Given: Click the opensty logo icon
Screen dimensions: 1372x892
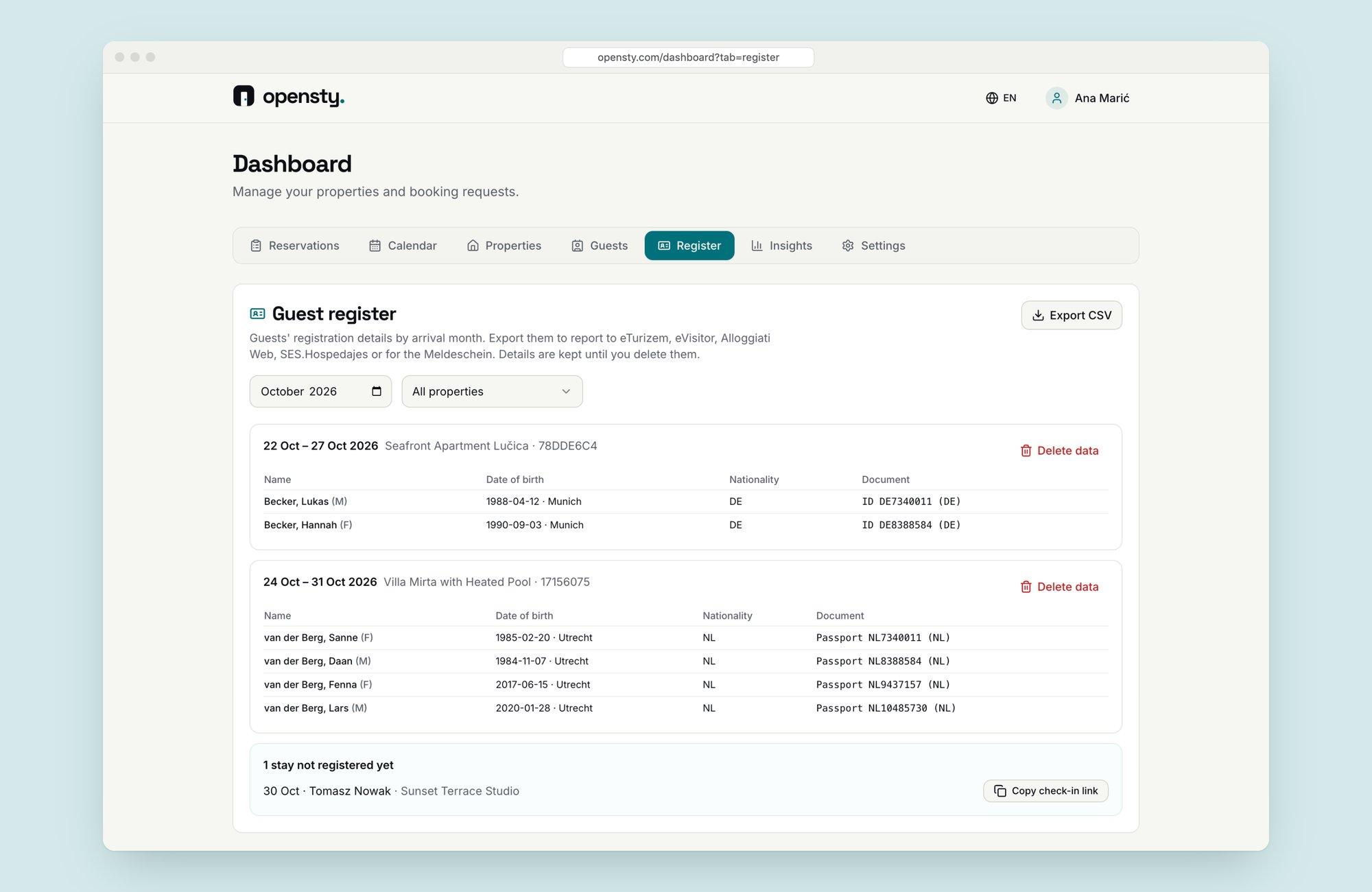Looking at the screenshot, I should 244,96.
